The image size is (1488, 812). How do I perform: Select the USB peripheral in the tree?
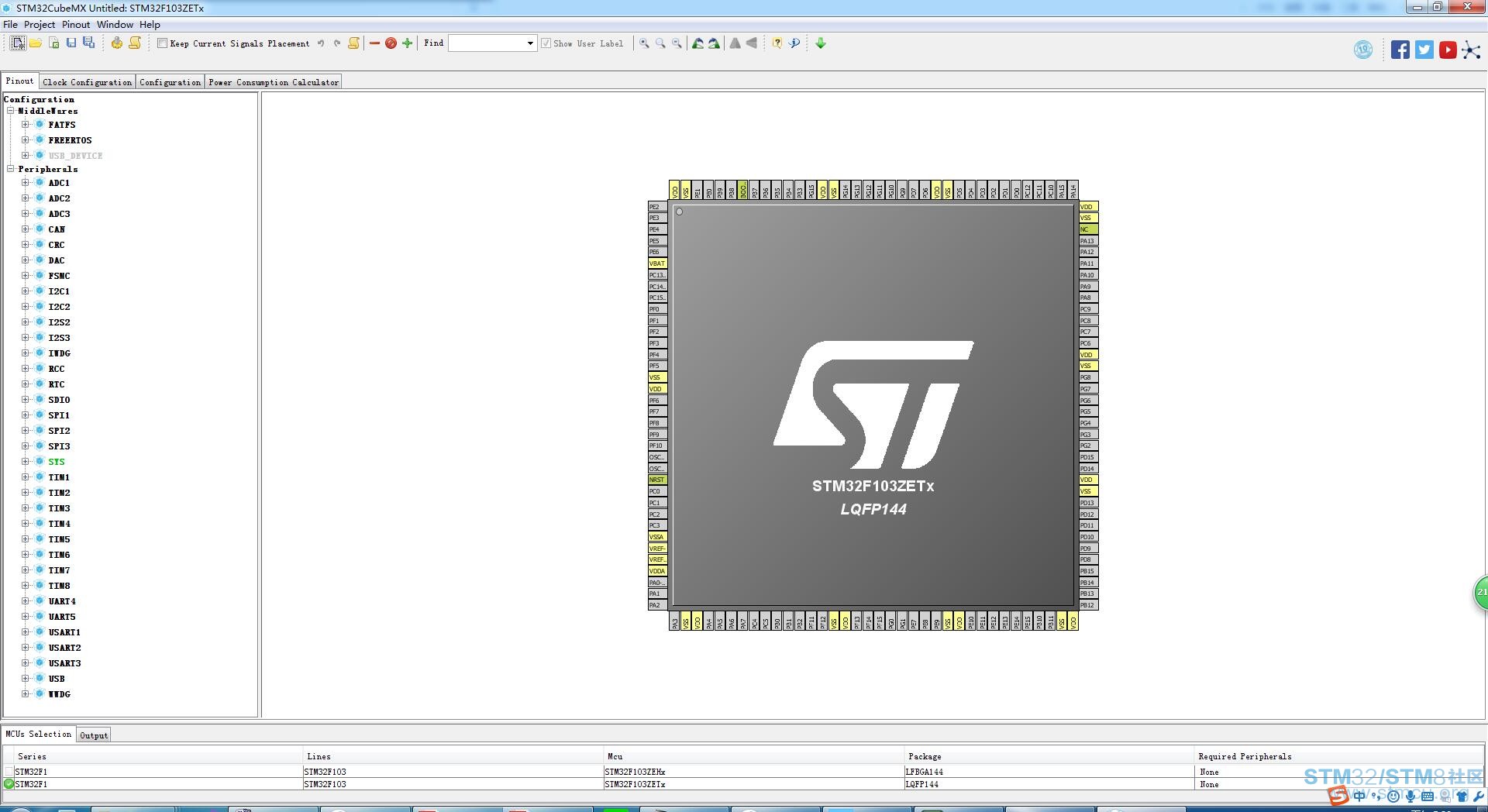[57, 679]
